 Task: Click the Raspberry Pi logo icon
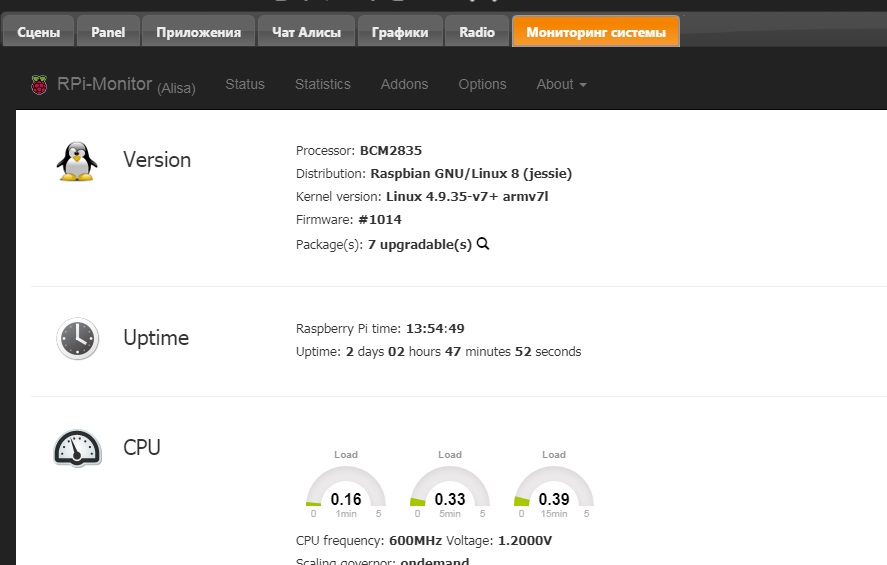click(39, 85)
